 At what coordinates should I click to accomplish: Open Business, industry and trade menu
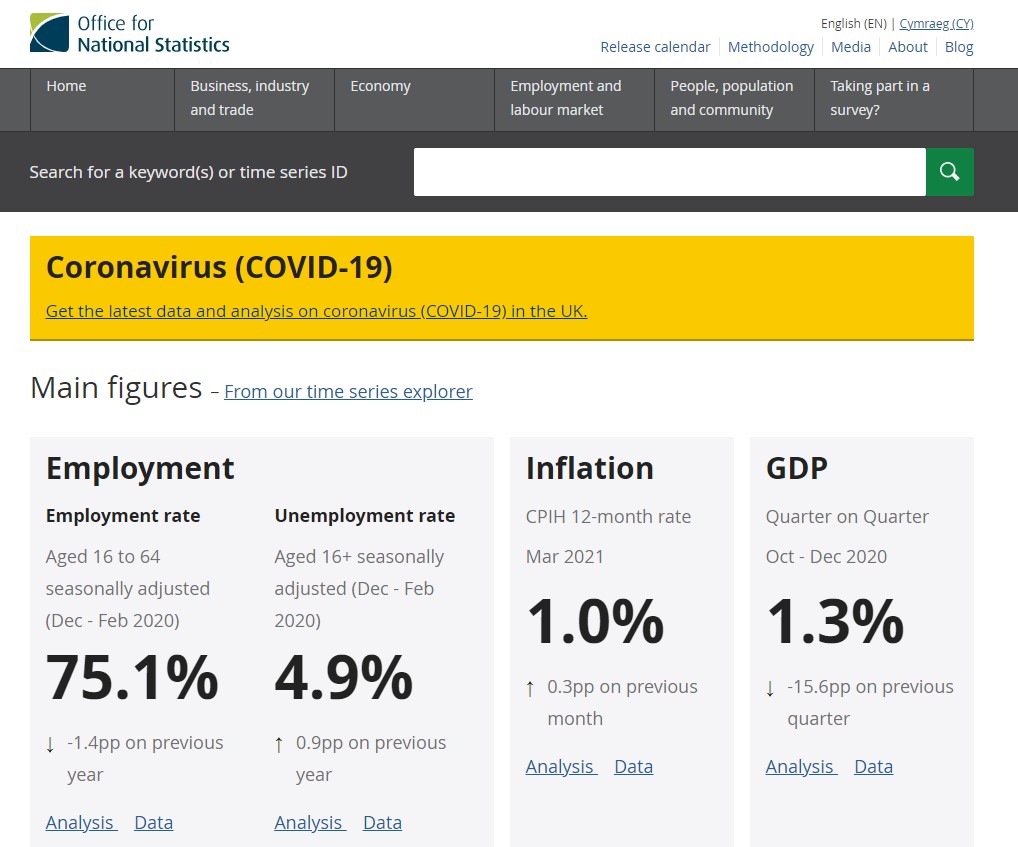coord(250,98)
